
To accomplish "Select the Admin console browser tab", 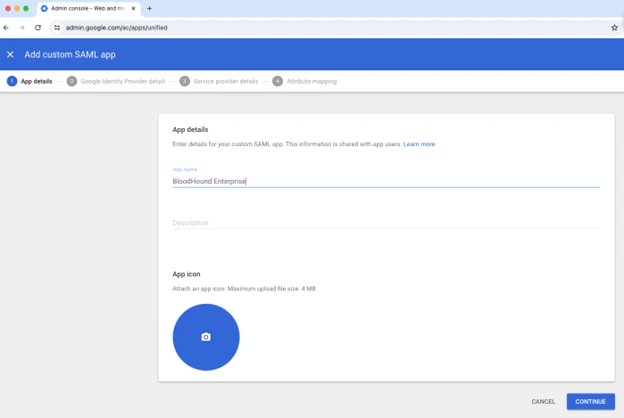I will coord(88,8).
